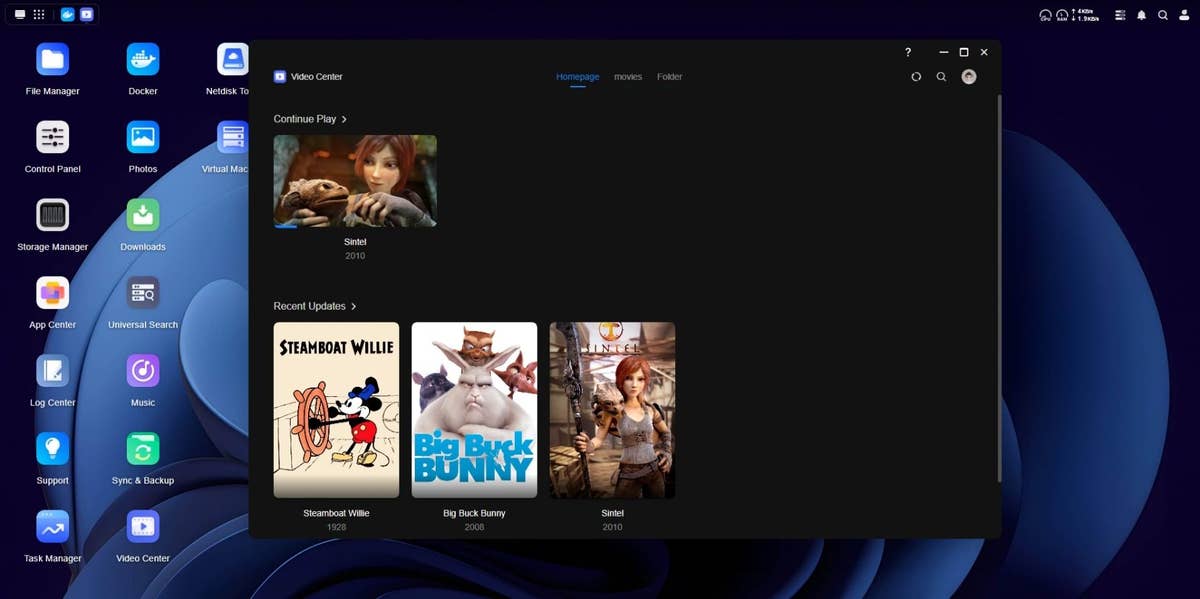Expand the Continue Play section arrow
This screenshot has width=1200, height=599.
(344, 119)
